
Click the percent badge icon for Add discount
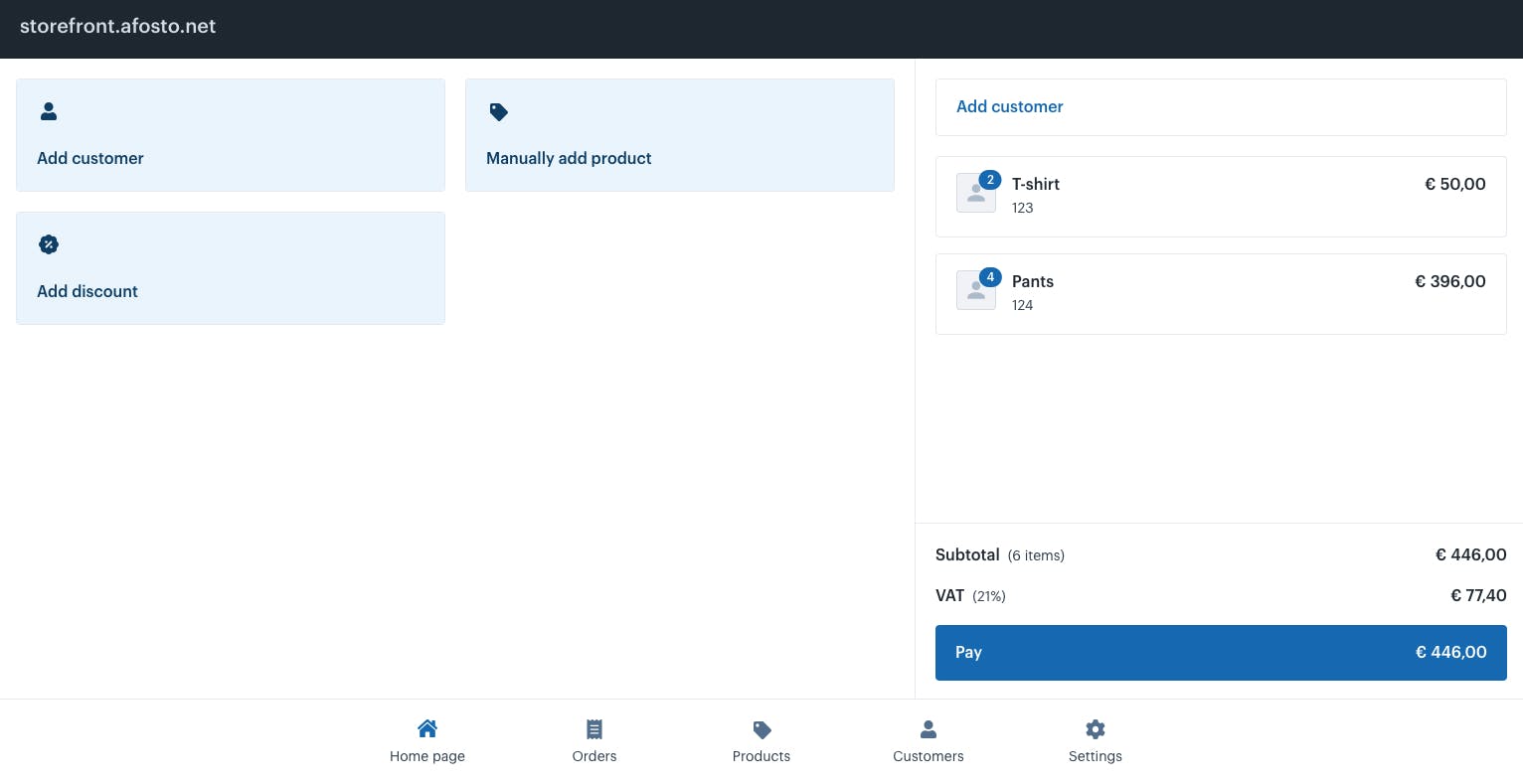pos(49,244)
